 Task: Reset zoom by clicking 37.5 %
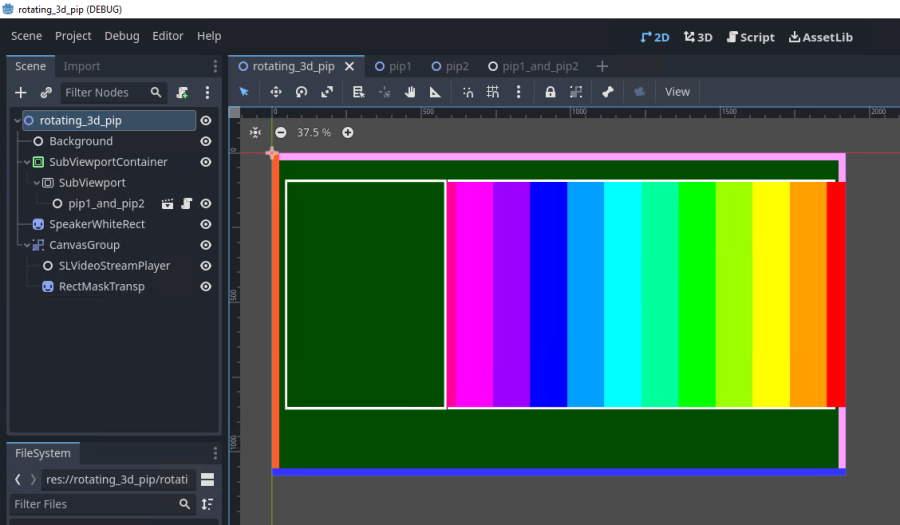pos(314,133)
